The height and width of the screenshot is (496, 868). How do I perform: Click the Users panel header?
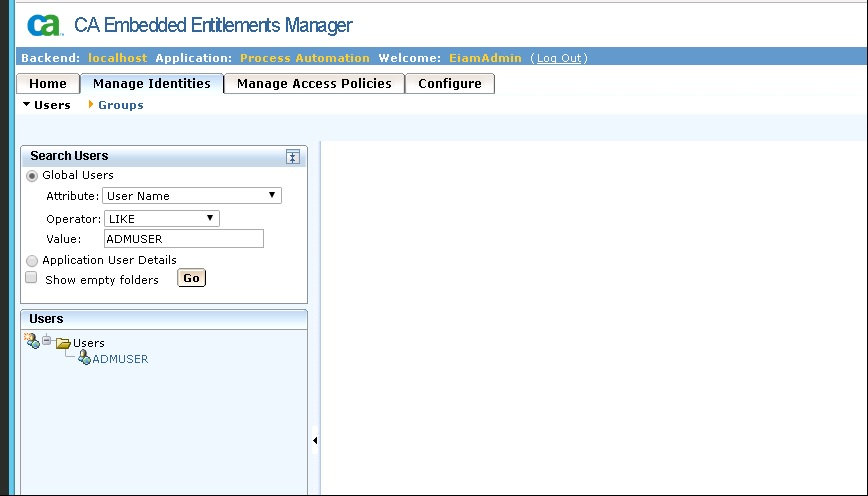coord(164,319)
